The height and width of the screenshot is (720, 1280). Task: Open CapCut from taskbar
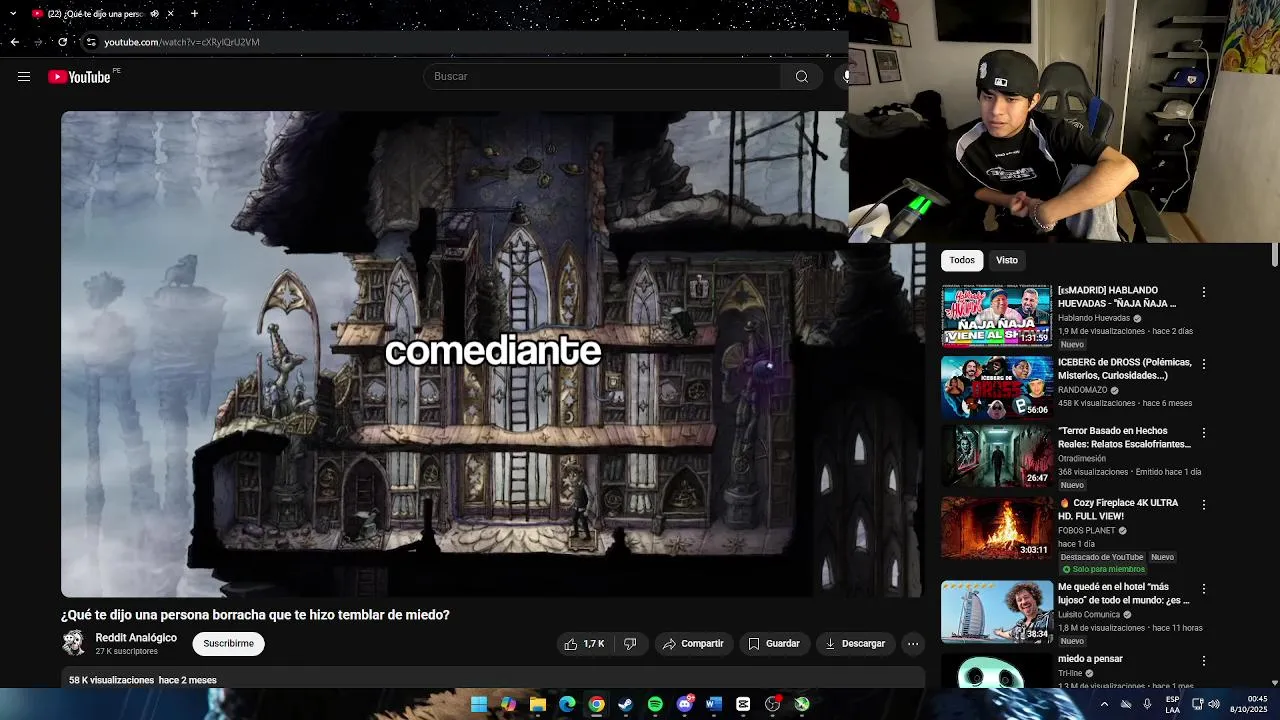pos(743,704)
